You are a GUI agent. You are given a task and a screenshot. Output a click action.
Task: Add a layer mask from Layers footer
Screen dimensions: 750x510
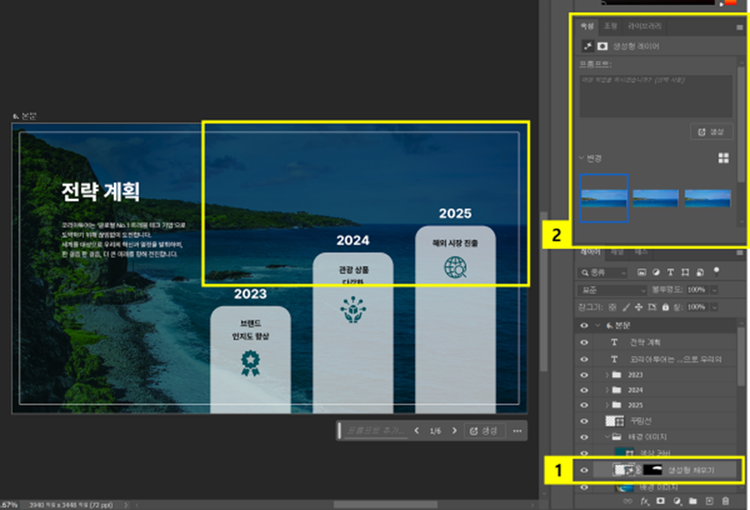coord(661,501)
